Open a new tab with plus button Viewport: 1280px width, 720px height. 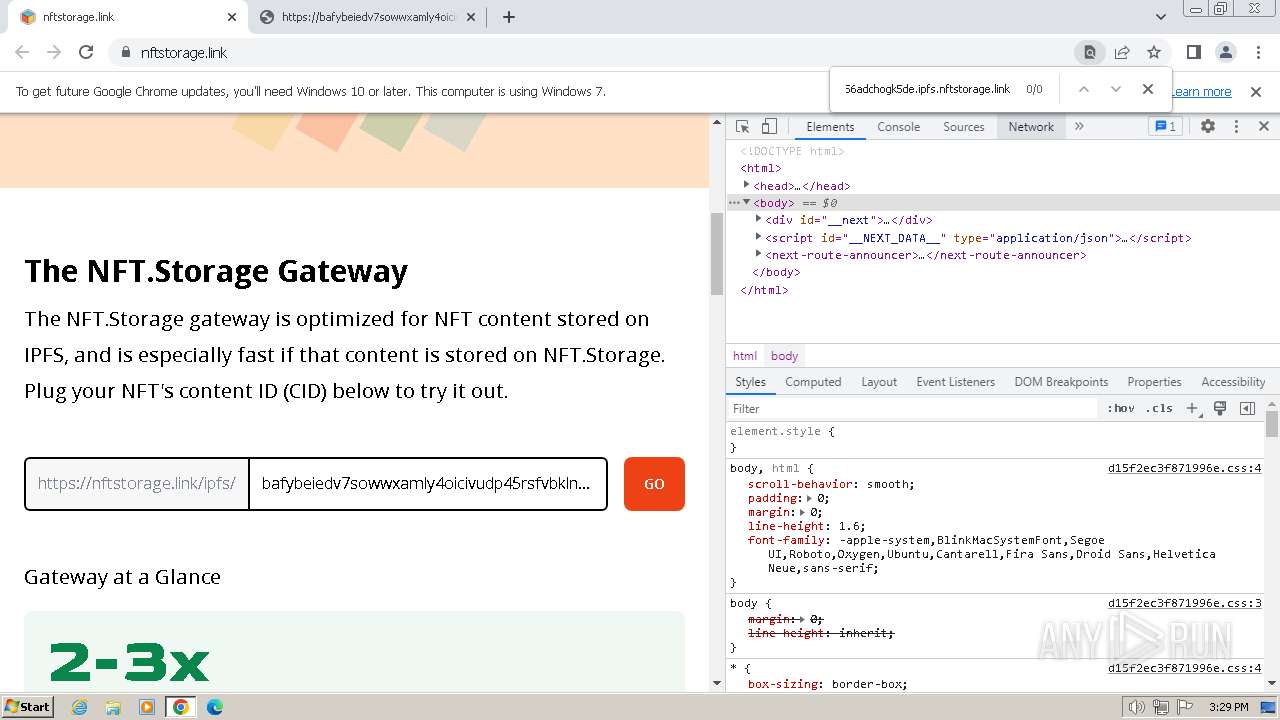coord(509,17)
